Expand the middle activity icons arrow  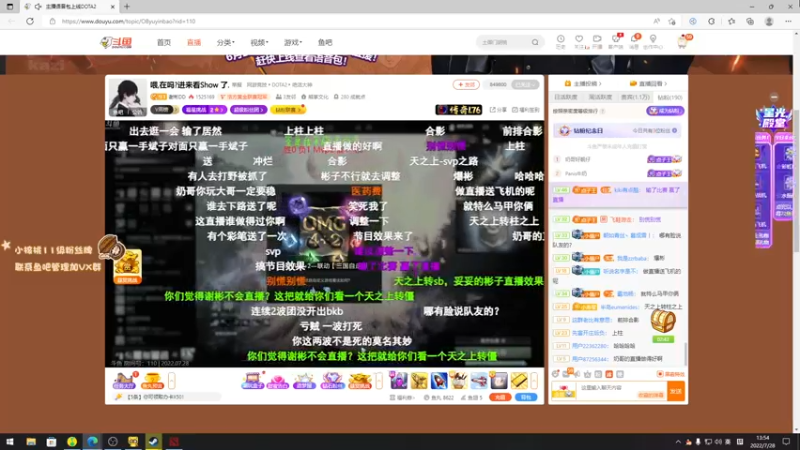click(379, 381)
